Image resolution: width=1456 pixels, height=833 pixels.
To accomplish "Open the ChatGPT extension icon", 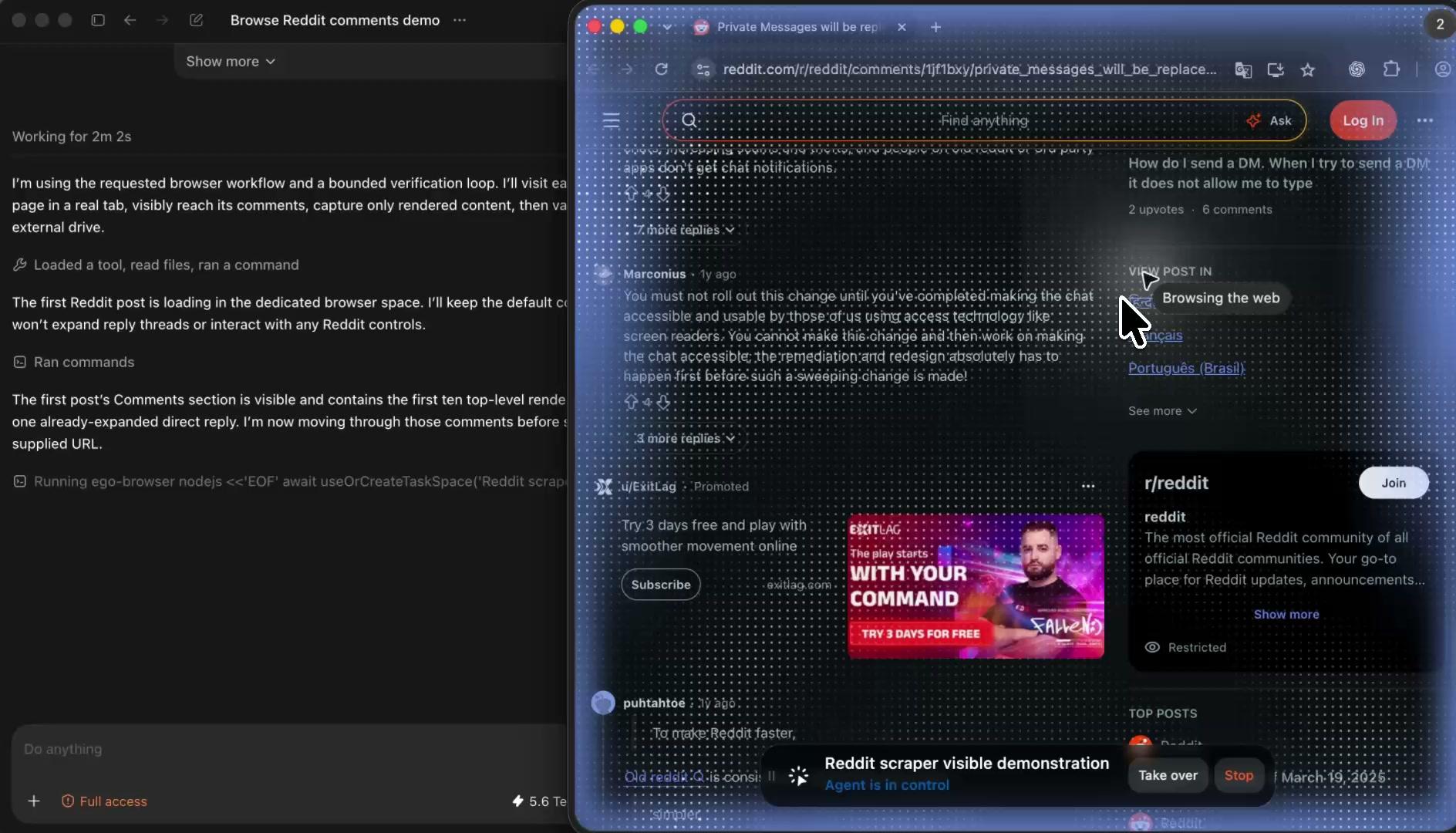I will [x=1357, y=69].
